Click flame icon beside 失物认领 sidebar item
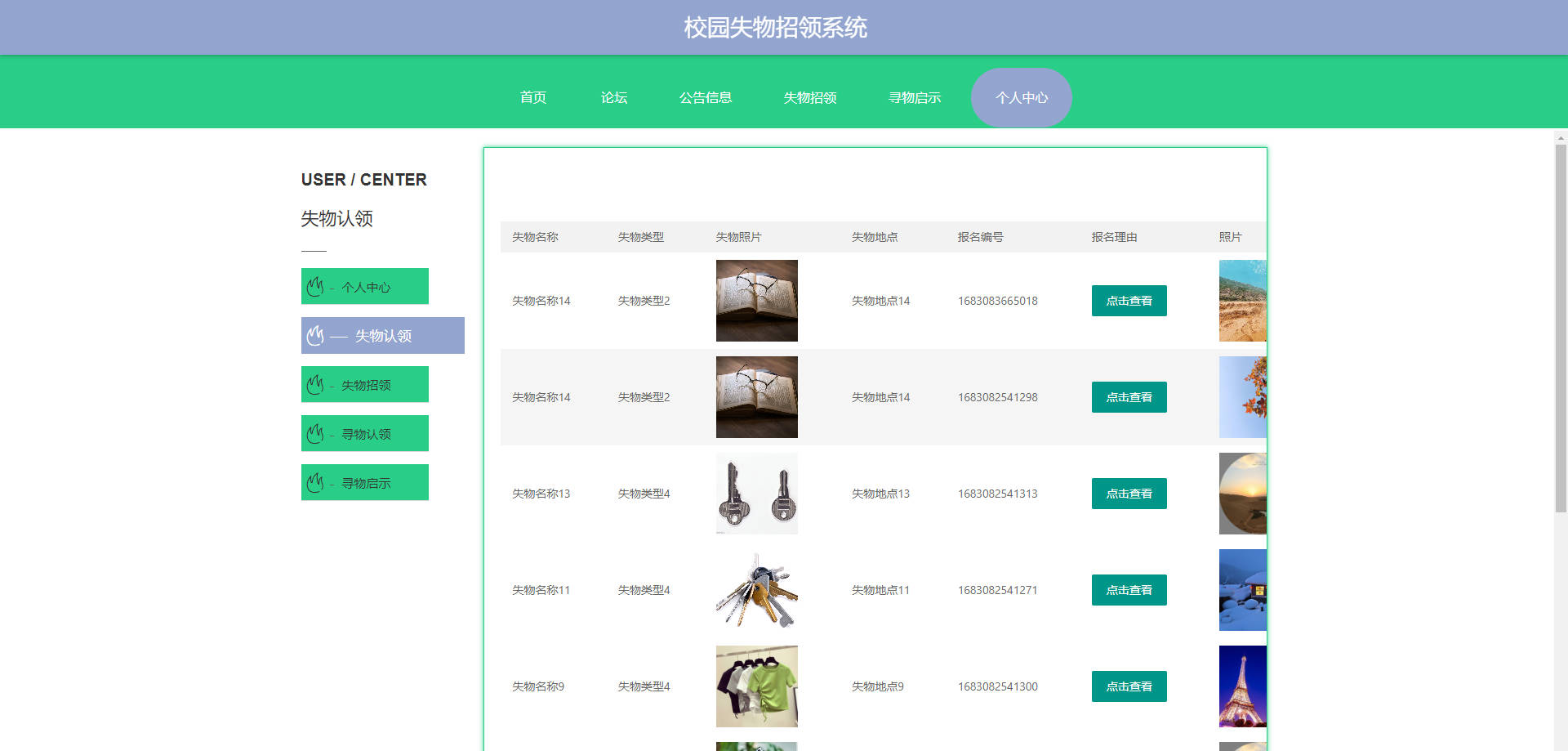The width and height of the screenshot is (1568, 751). point(315,336)
